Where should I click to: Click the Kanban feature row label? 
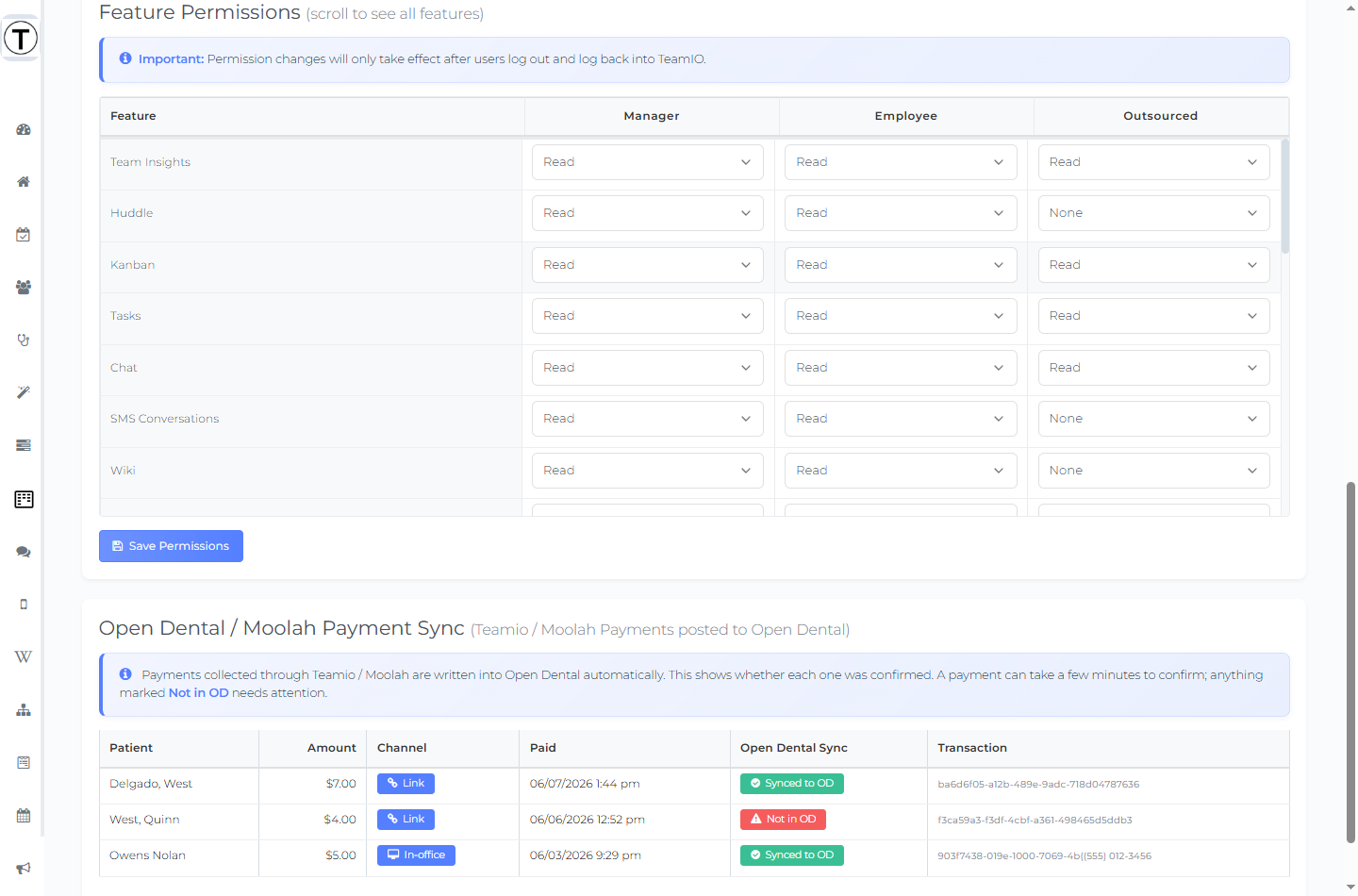(x=132, y=265)
